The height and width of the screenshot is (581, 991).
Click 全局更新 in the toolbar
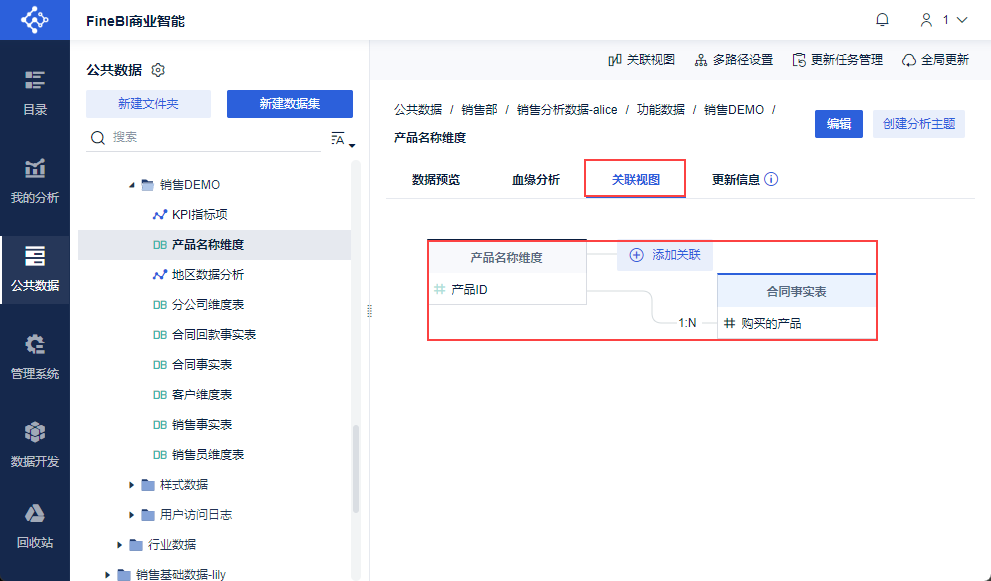[x=935, y=60]
